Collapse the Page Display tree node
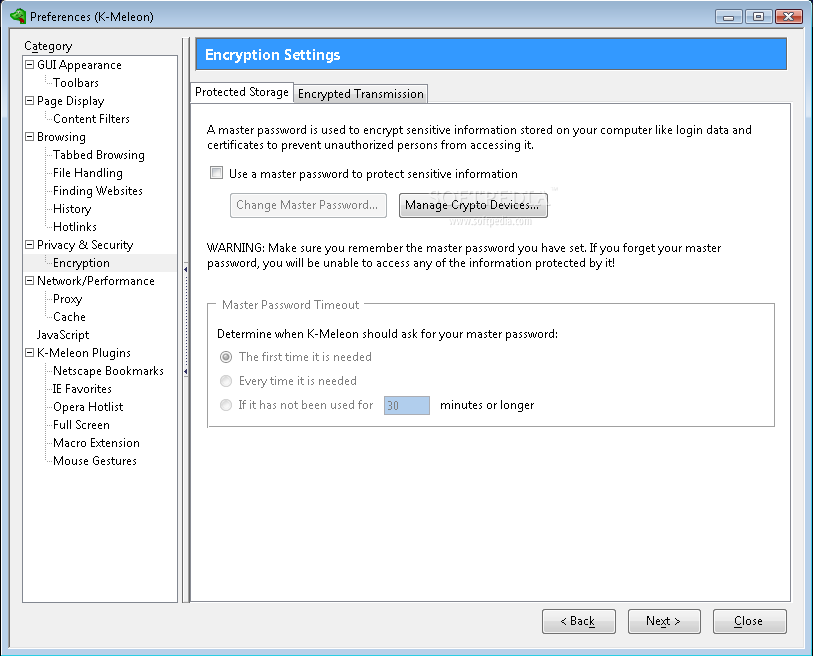Image resolution: width=813 pixels, height=656 pixels. pos(30,101)
